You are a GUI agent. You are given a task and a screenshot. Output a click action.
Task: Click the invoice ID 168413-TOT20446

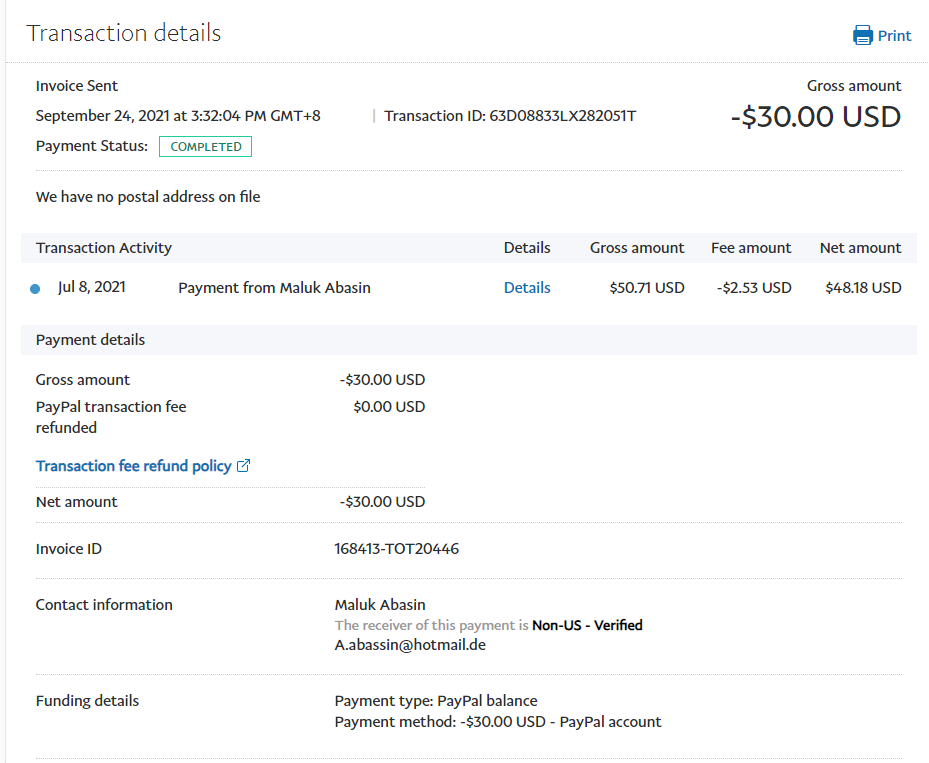point(397,549)
